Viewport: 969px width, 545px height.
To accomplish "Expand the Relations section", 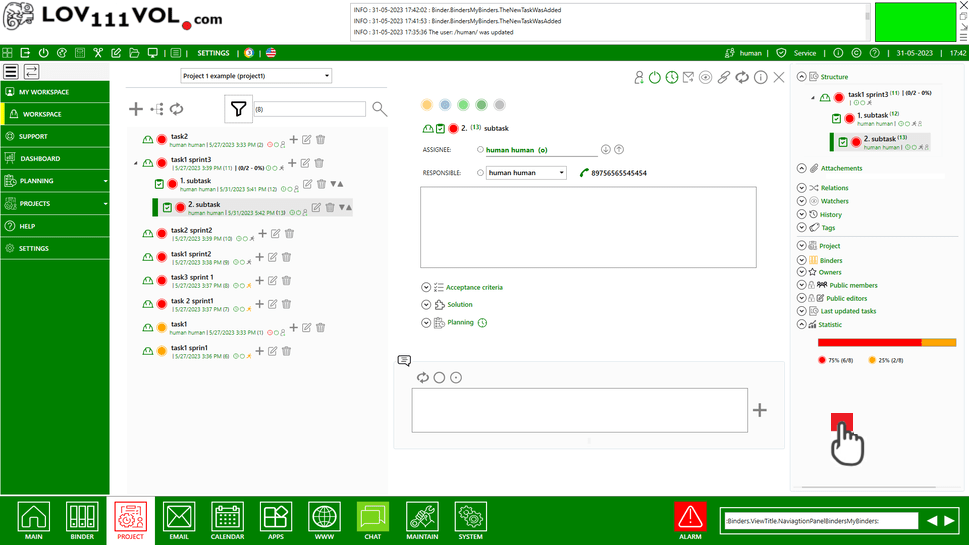I will (802, 188).
